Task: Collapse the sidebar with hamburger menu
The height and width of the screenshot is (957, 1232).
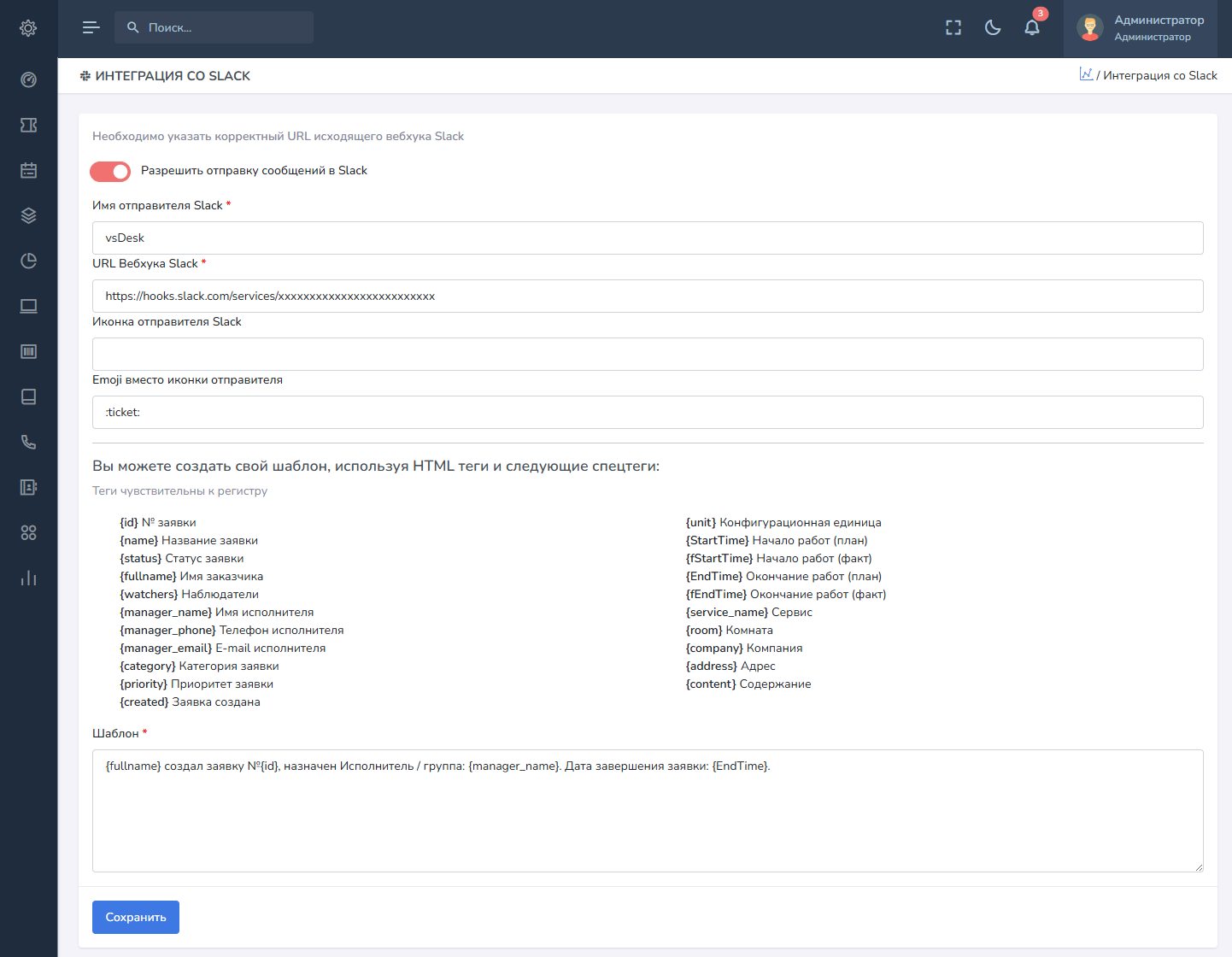Action: click(x=91, y=28)
